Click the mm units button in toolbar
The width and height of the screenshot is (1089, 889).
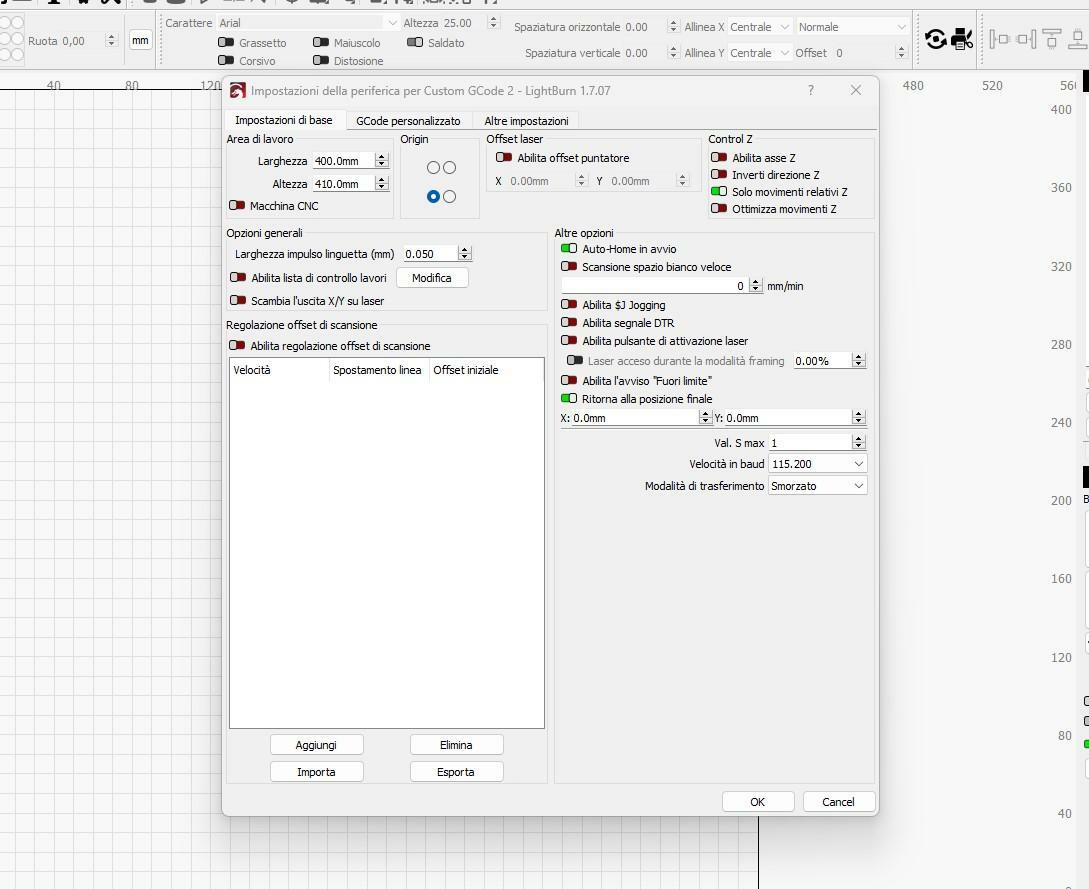140,41
